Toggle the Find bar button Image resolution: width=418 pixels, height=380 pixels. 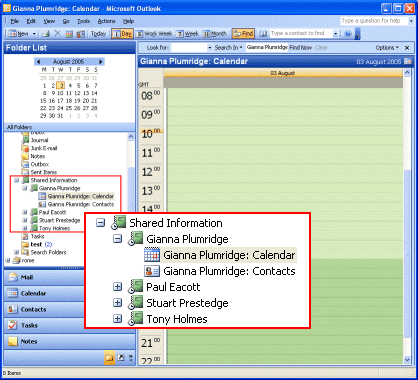(243, 34)
